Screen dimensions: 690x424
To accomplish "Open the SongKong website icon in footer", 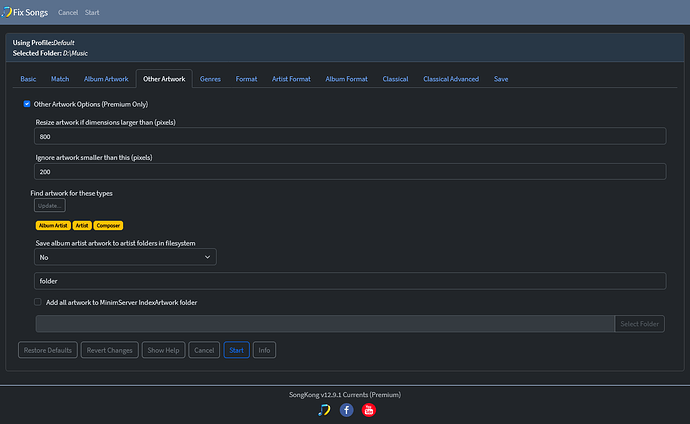I will click(324, 410).
